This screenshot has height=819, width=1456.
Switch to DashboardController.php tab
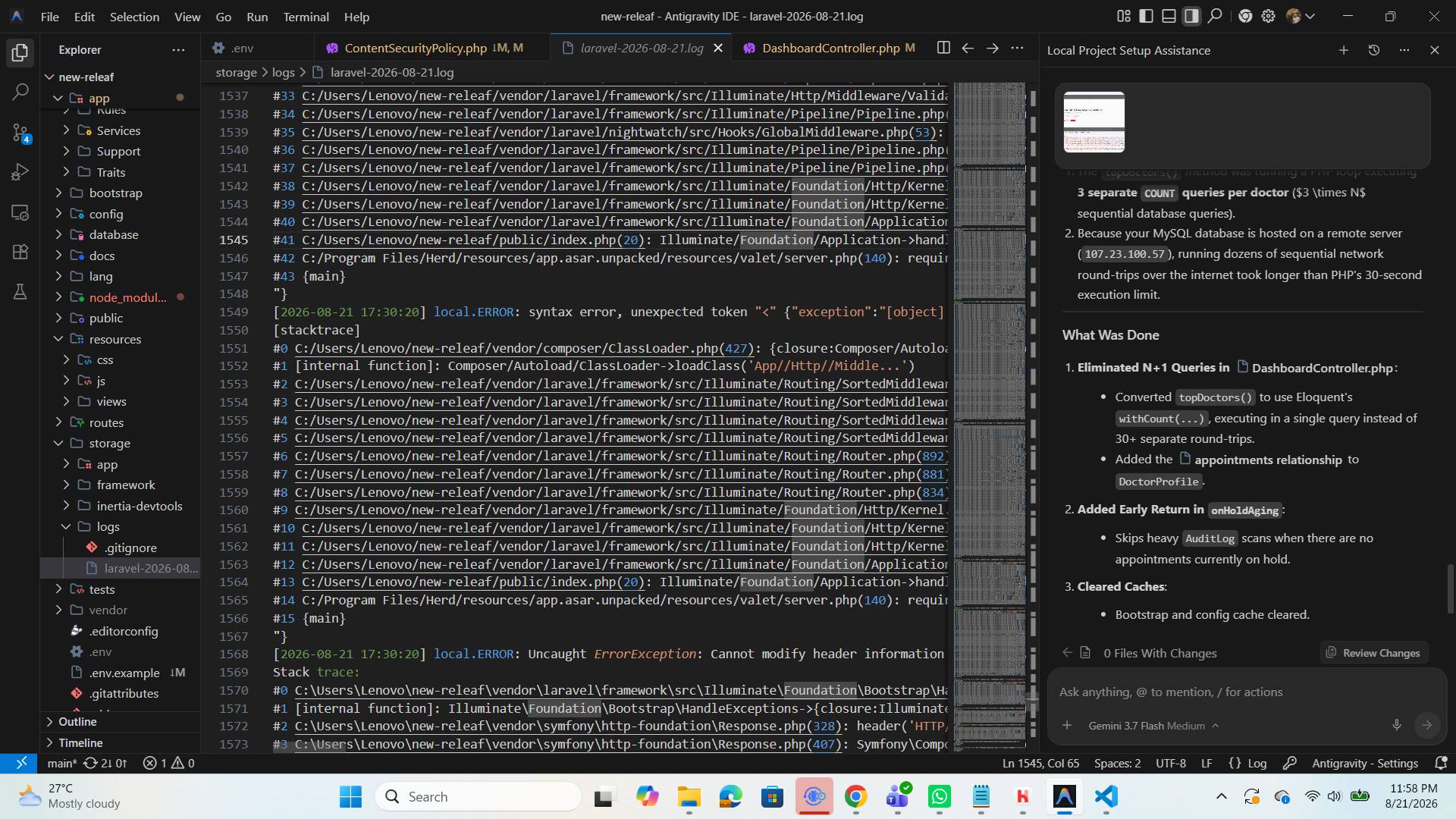(x=830, y=48)
